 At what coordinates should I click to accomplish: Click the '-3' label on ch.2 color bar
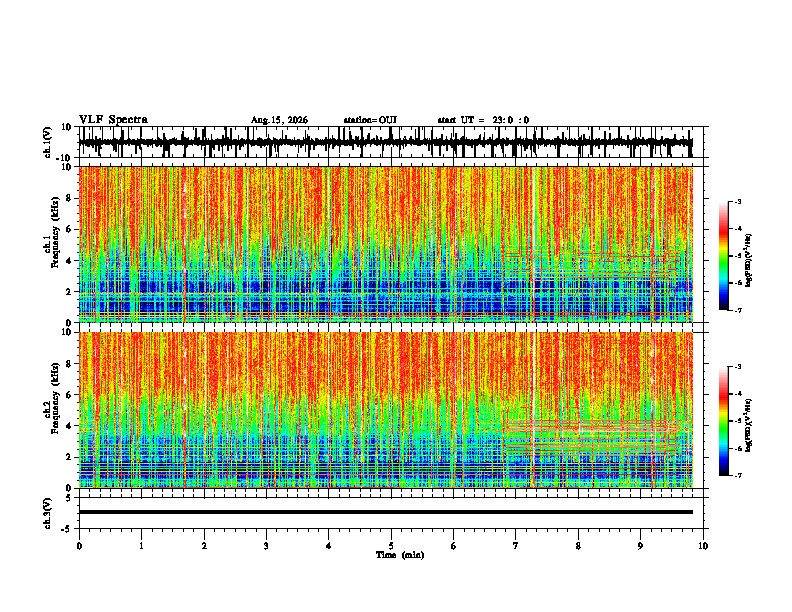click(738, 367)
